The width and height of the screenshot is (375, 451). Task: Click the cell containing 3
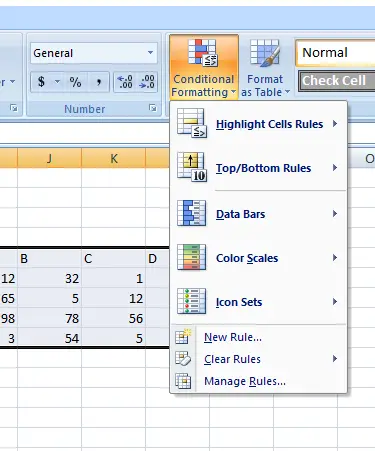[8, 338]
